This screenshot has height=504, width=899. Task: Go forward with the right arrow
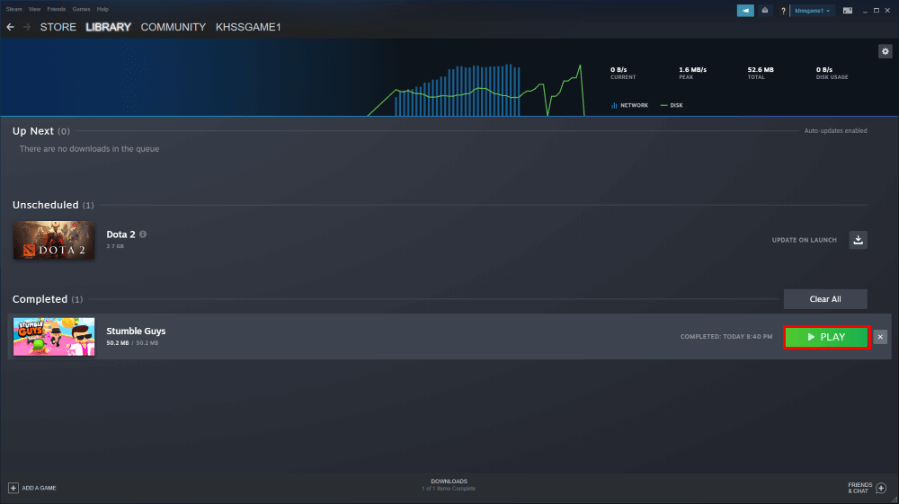(27, 27)
